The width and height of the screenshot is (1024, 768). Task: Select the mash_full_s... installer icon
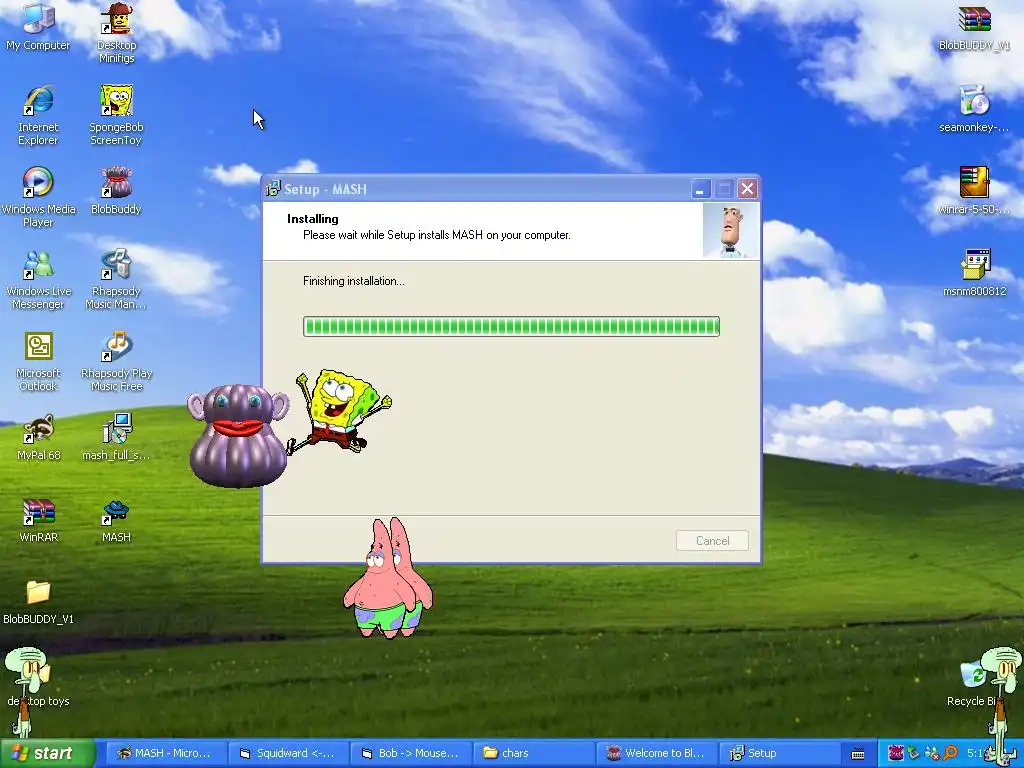point(116,437)
